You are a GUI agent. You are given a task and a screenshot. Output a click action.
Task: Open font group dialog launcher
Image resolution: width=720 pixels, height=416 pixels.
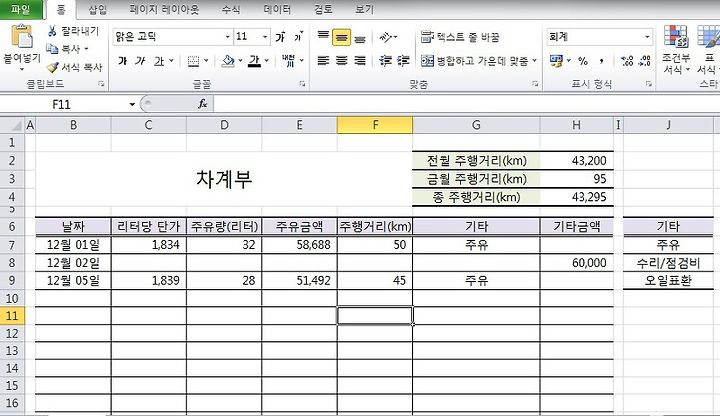tap(302, 84)
